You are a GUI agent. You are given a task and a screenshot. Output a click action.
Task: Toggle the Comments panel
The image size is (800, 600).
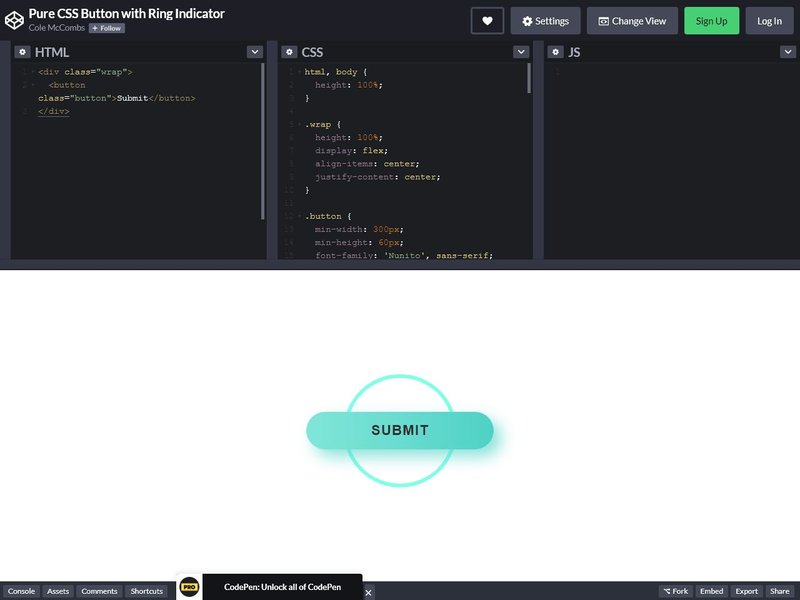click(x=99, y=591)
